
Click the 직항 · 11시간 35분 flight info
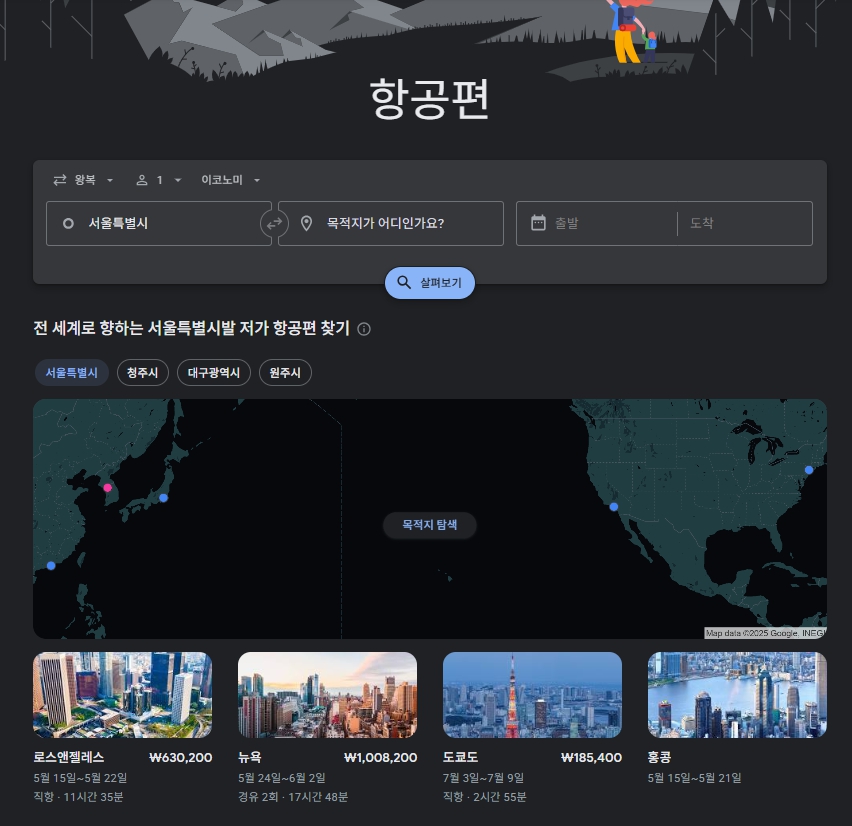coord(78,797)
